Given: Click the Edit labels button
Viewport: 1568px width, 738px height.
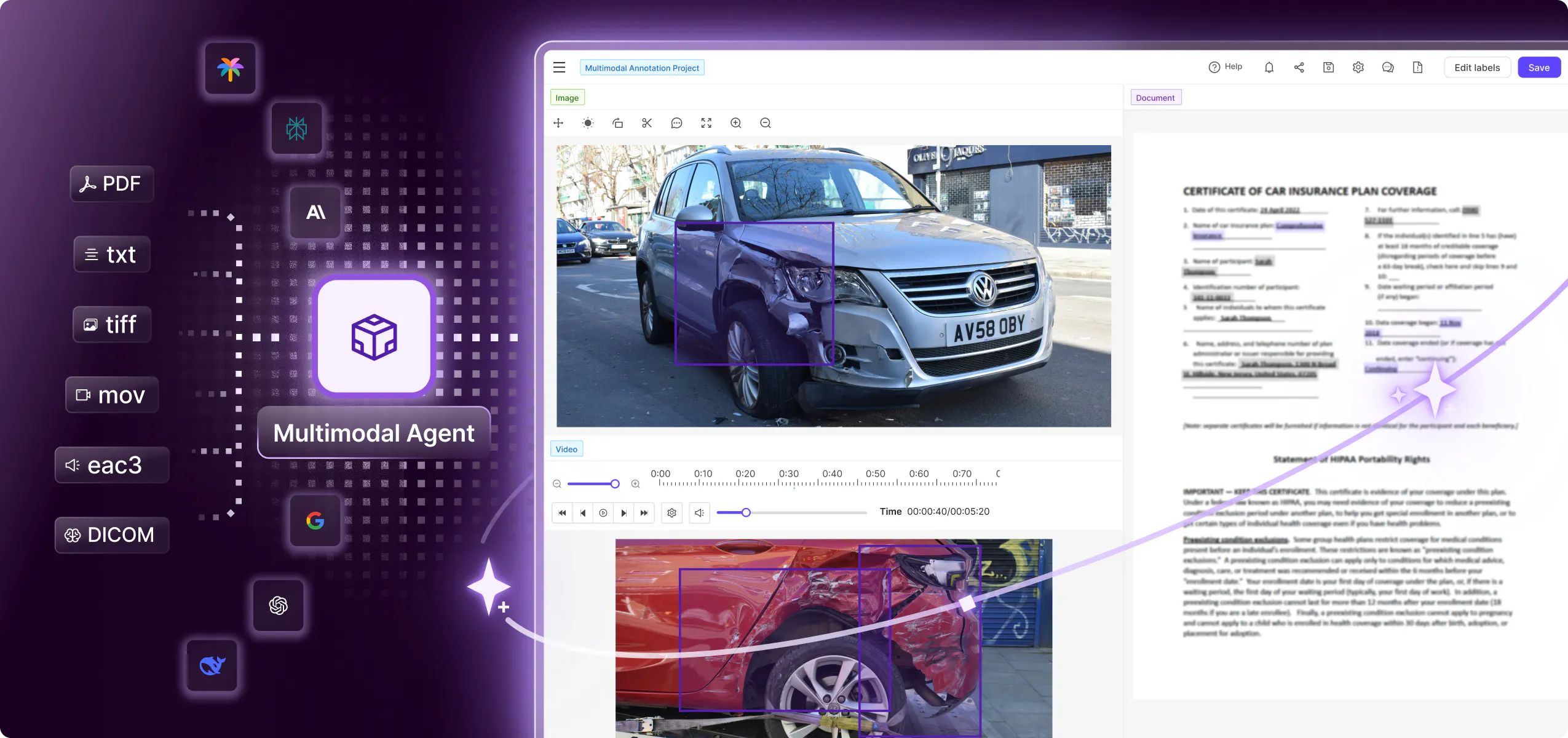Looking at the screenshot, I should [x=1476, y=68].
